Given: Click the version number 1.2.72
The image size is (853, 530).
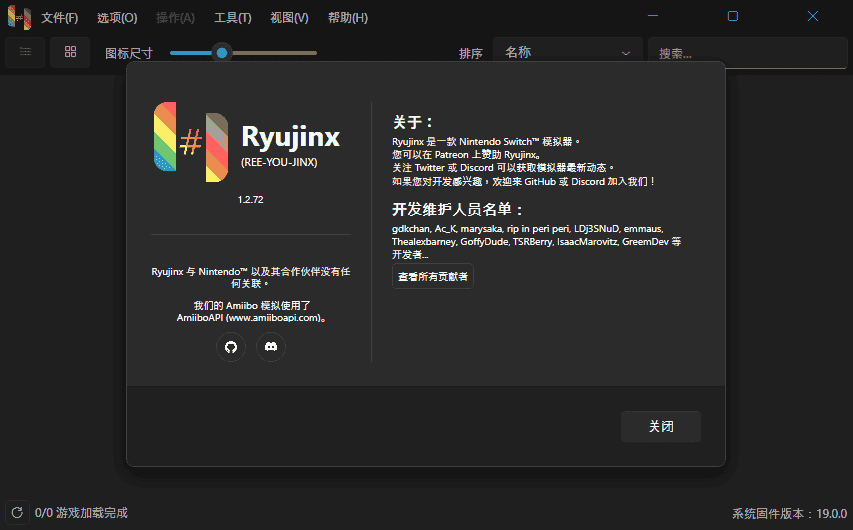Looking at the screenshot, I should click(x=250, y=200).
